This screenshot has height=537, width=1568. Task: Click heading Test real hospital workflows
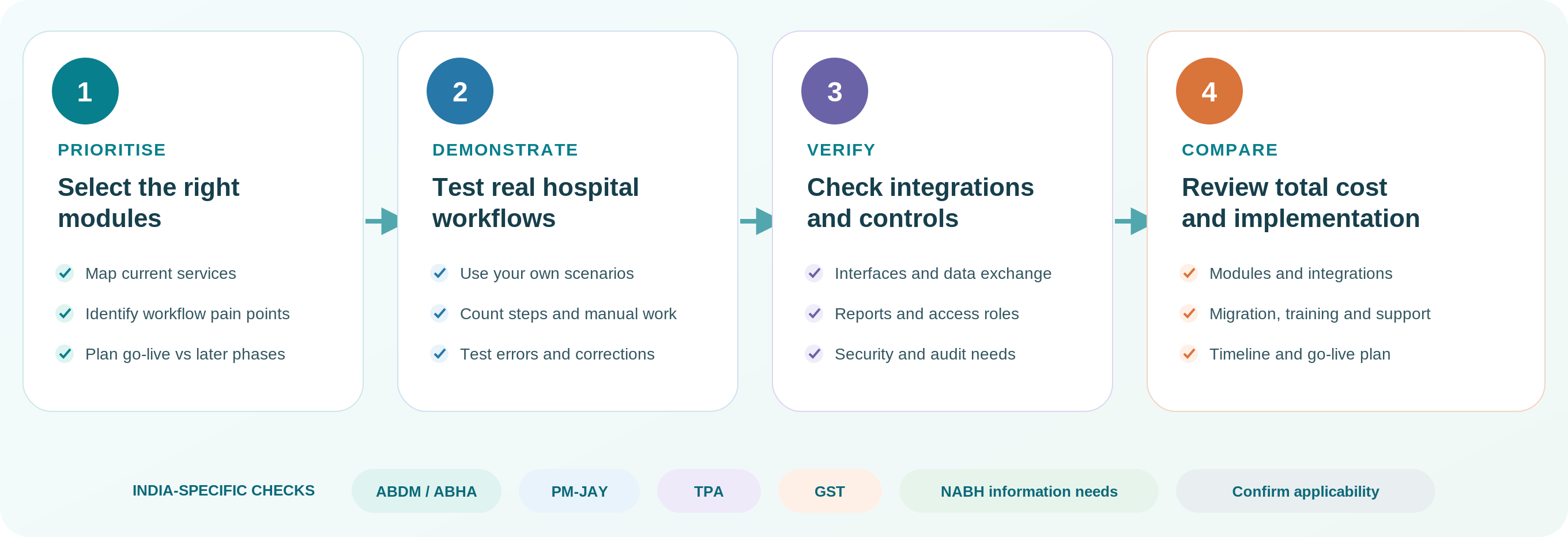point(536,202)
